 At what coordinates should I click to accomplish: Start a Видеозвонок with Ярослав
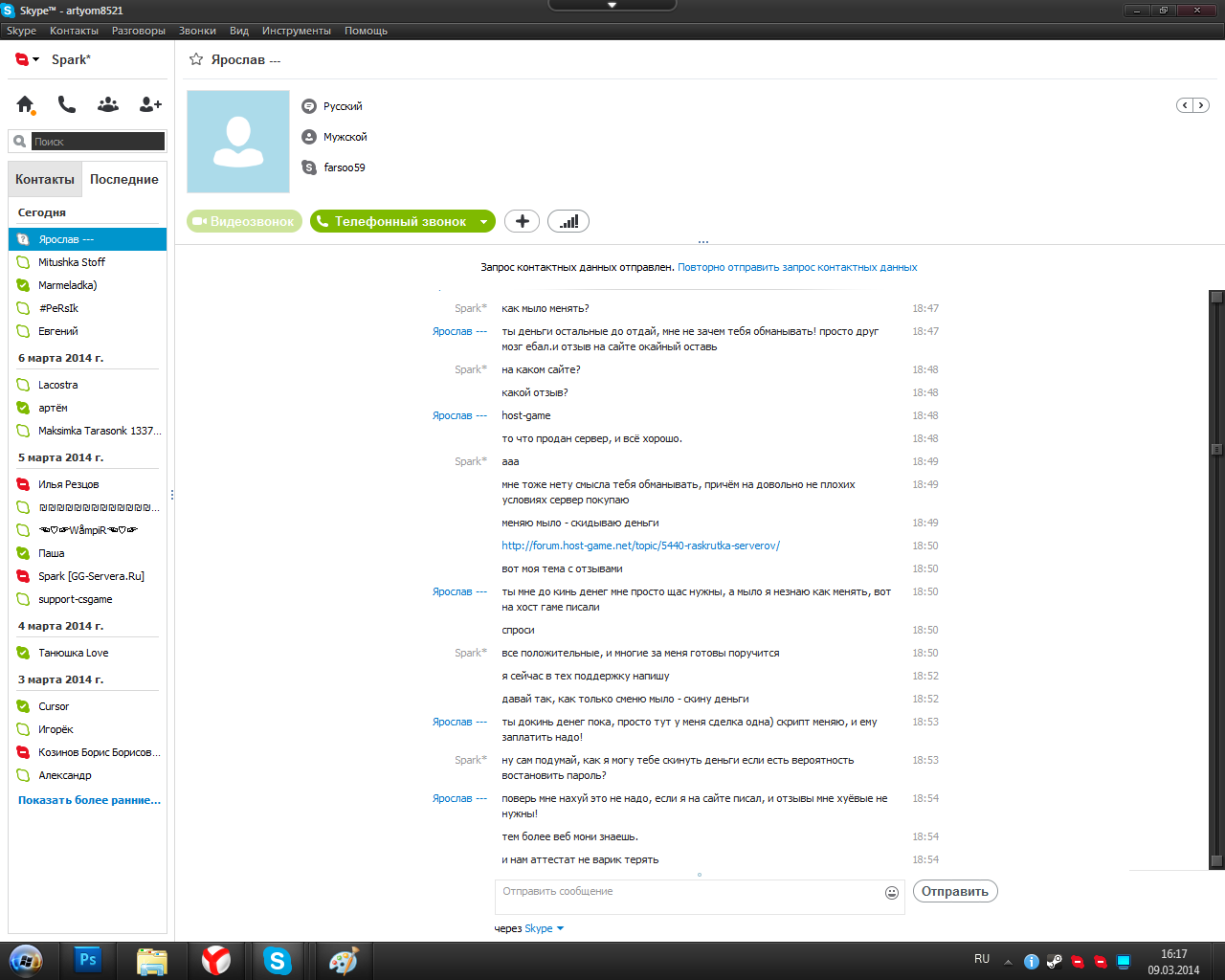pos(244,221)
